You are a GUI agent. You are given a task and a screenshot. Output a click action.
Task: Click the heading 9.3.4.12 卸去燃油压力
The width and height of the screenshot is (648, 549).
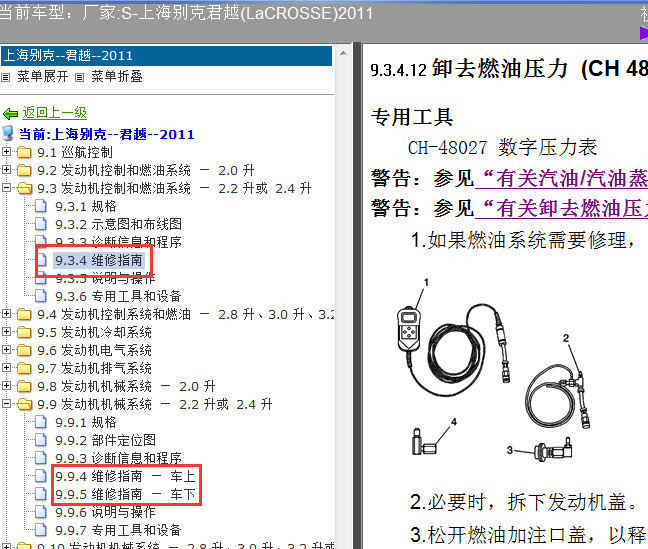[509, 69]
